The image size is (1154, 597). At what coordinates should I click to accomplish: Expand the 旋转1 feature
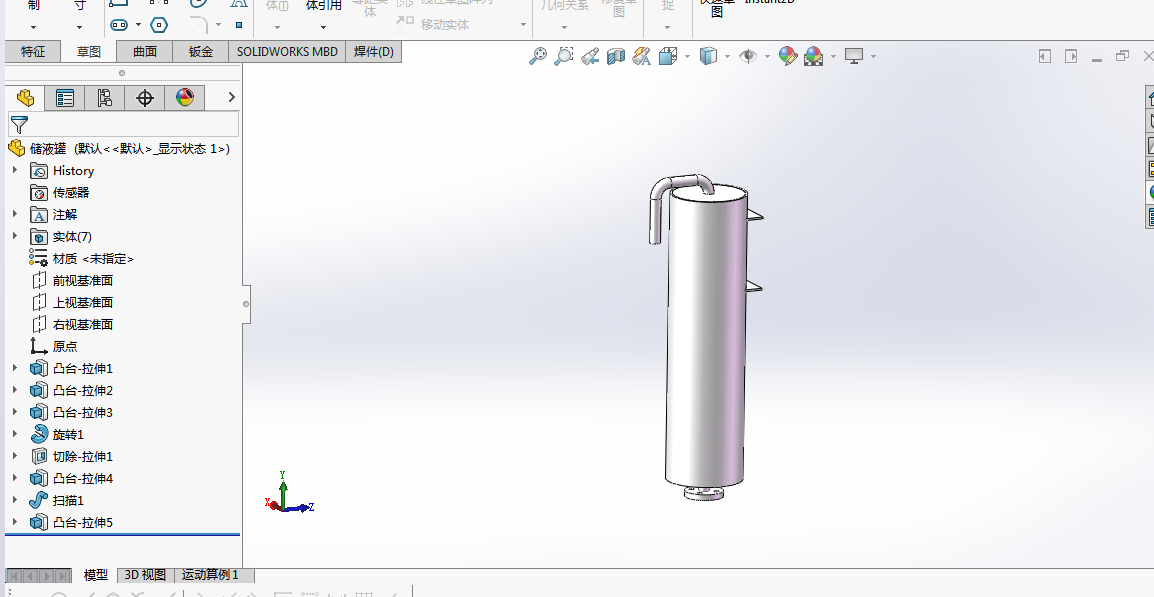(x=15, y=434)
